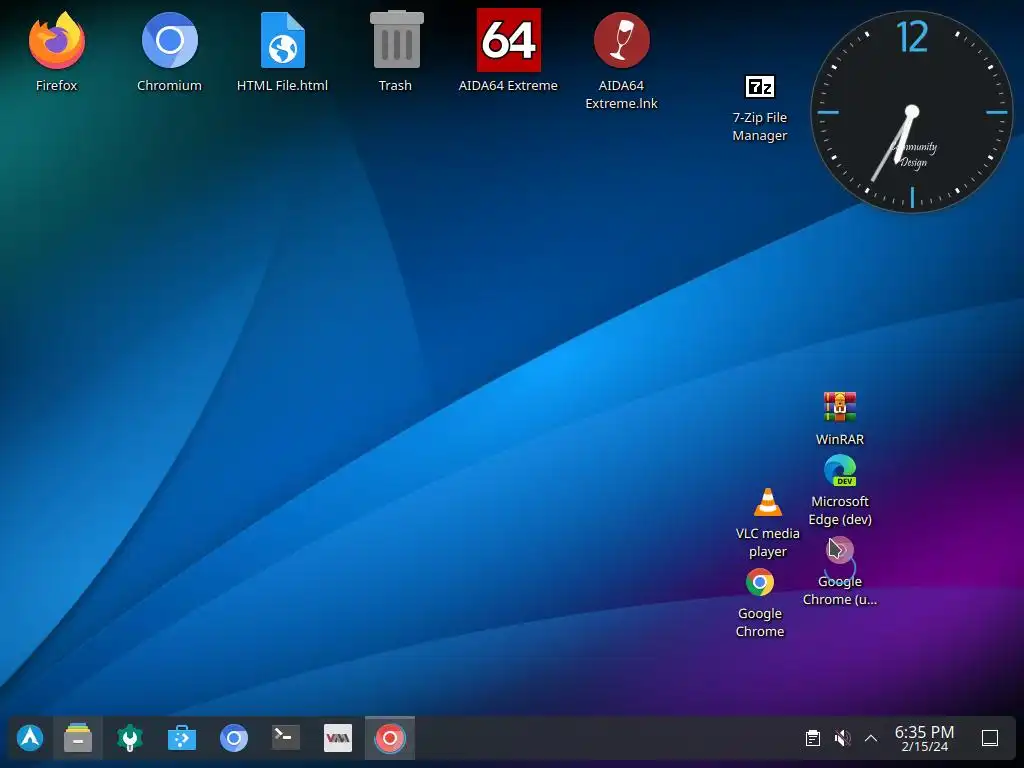
Task: Expand the hidden system tray icons arrow
Action: pyautogui.click(x=871, y=738)
